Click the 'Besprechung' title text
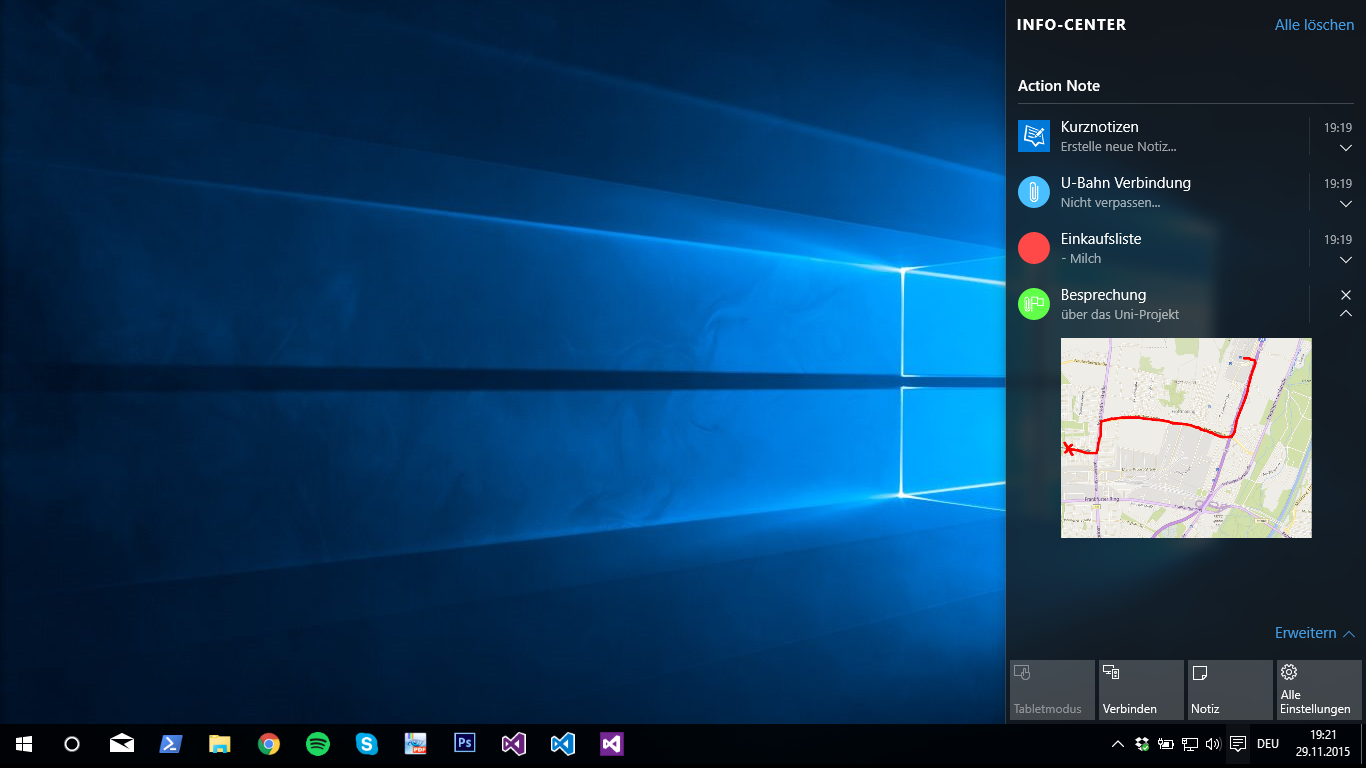This screenshot has height=768, width=1366. 1104,295
